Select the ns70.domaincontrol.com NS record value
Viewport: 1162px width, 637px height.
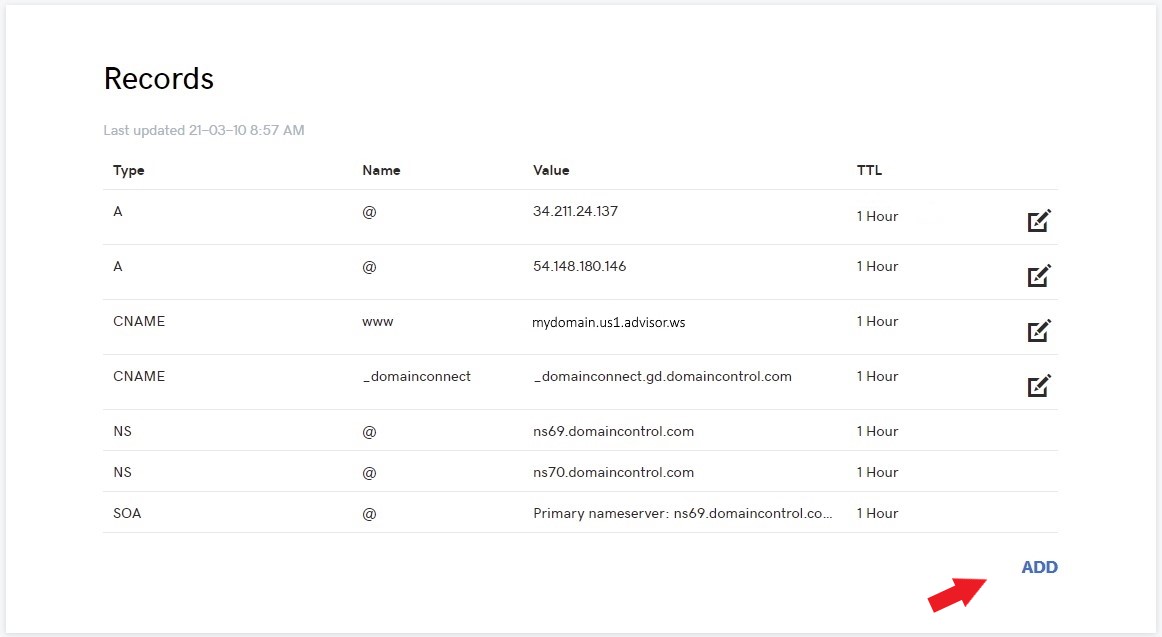click(x=613, y=472)
